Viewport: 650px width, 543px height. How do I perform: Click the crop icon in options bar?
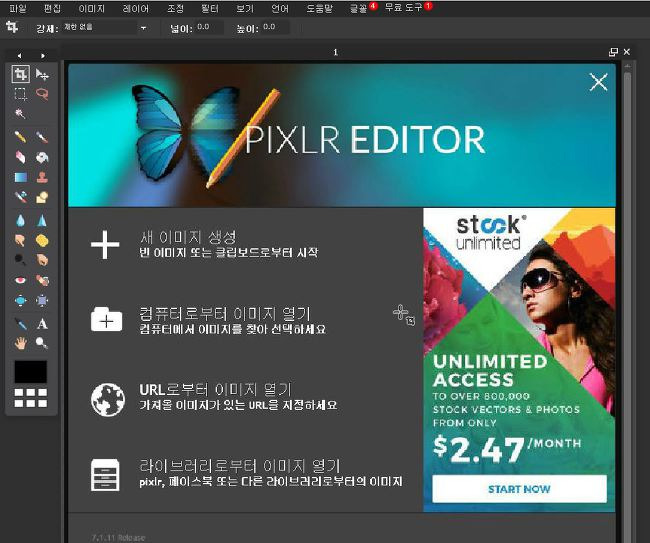(12, 28)
